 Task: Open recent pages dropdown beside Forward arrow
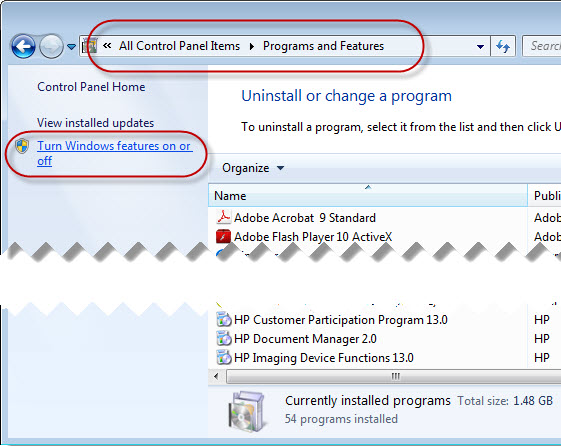tap(72, 46)
